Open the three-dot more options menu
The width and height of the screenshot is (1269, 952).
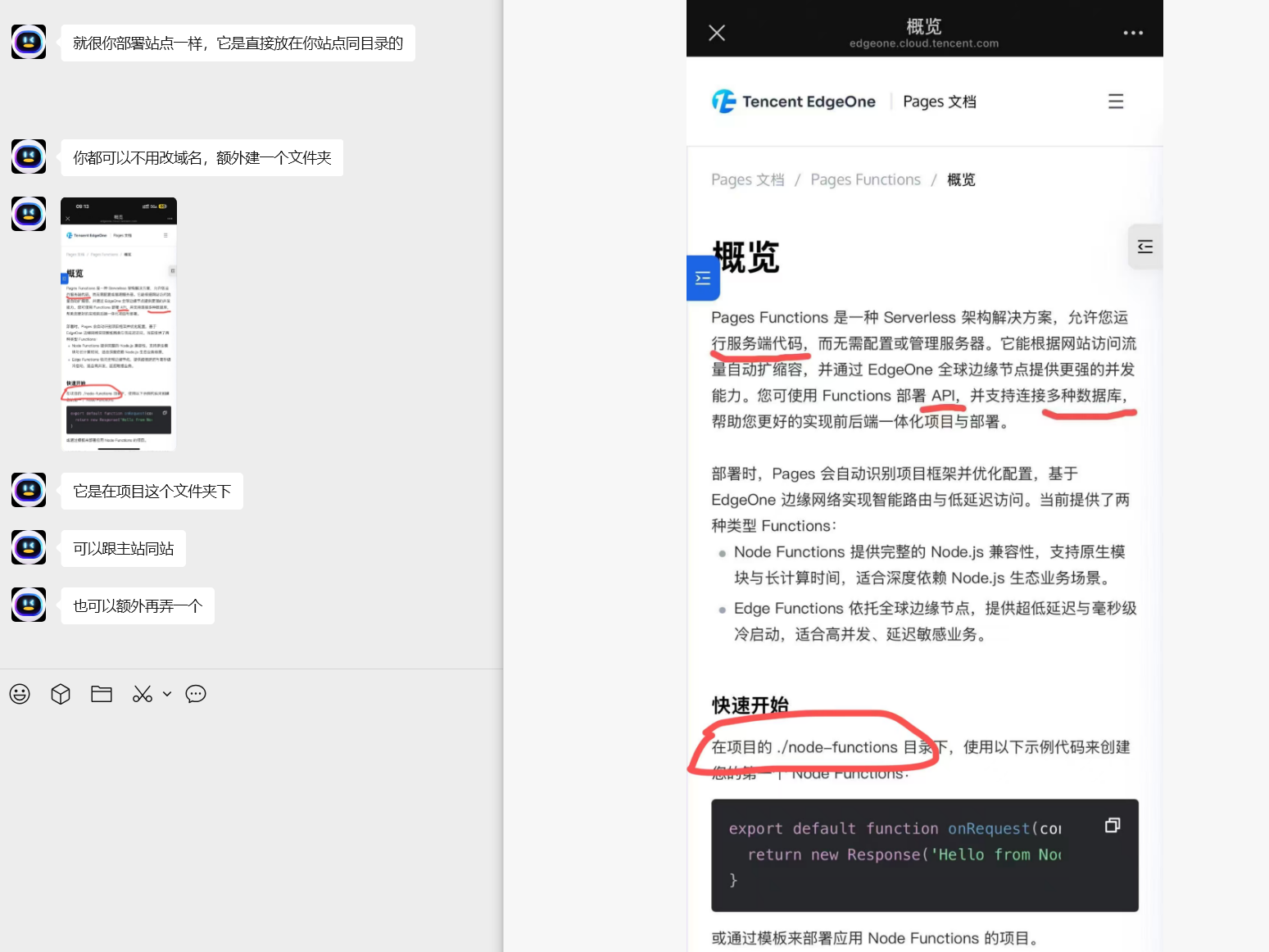click(1133, 33)
